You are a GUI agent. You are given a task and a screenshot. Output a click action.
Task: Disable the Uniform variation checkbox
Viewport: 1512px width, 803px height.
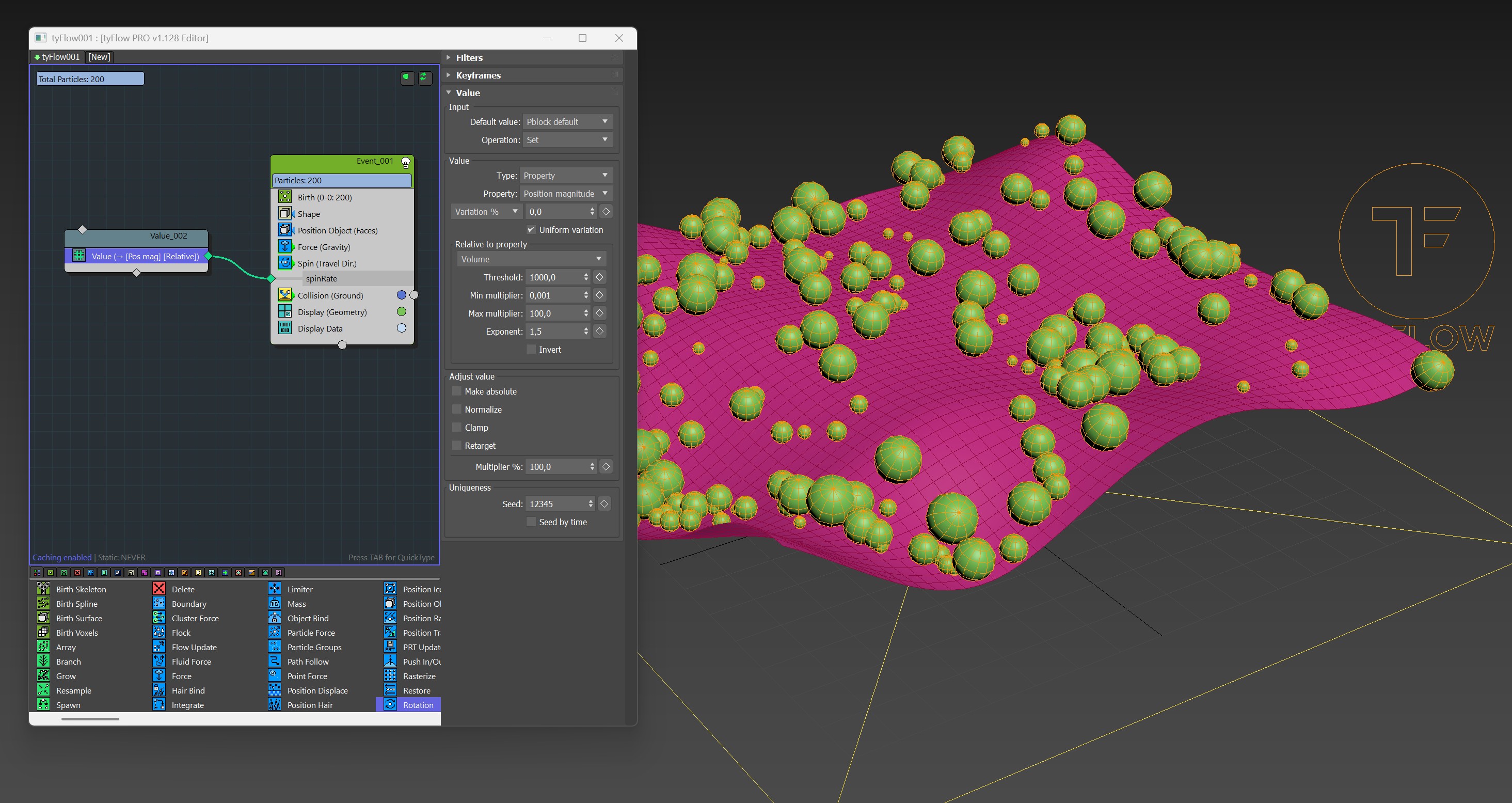click(531, 229)
